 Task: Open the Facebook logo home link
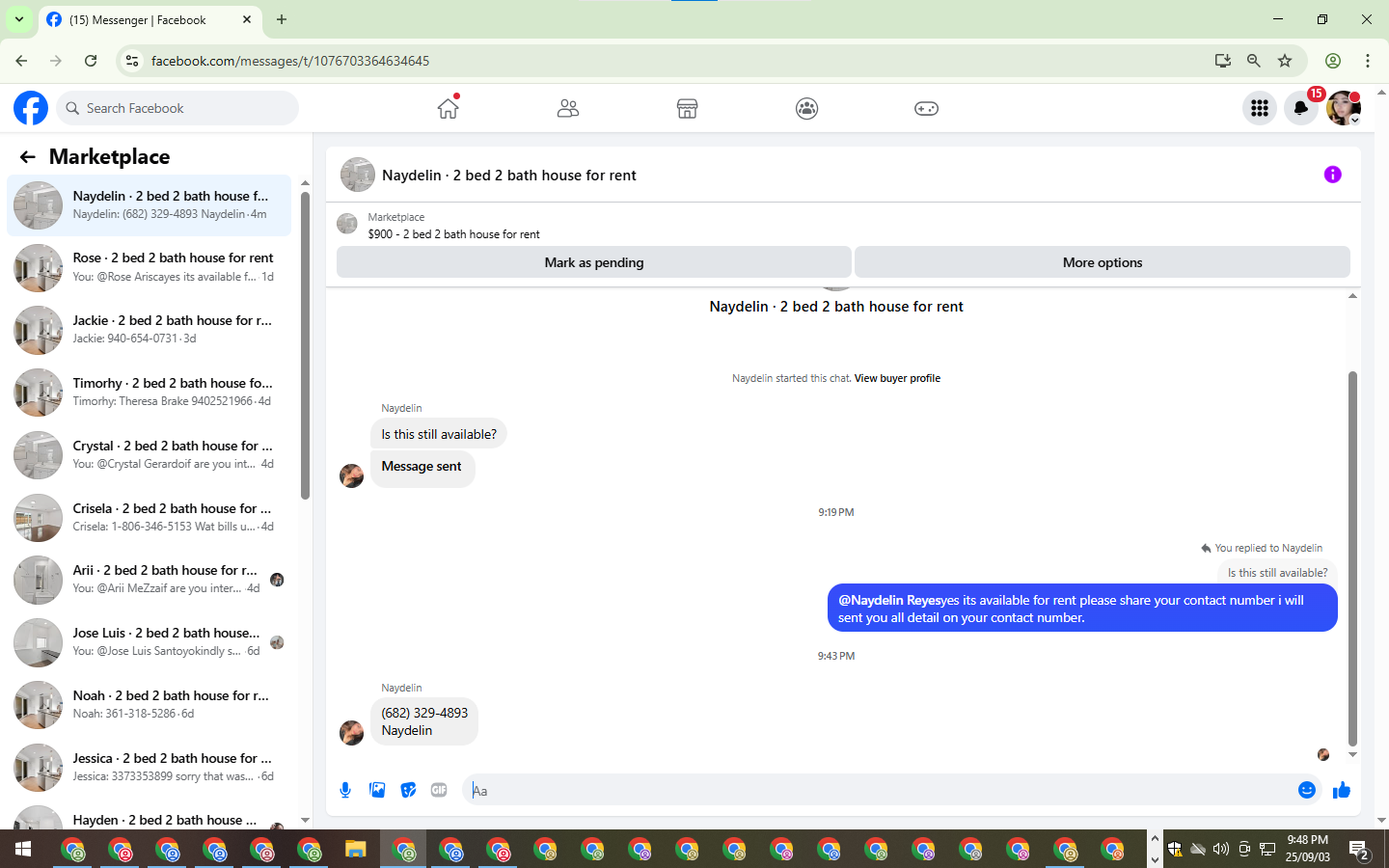point(31,108)
